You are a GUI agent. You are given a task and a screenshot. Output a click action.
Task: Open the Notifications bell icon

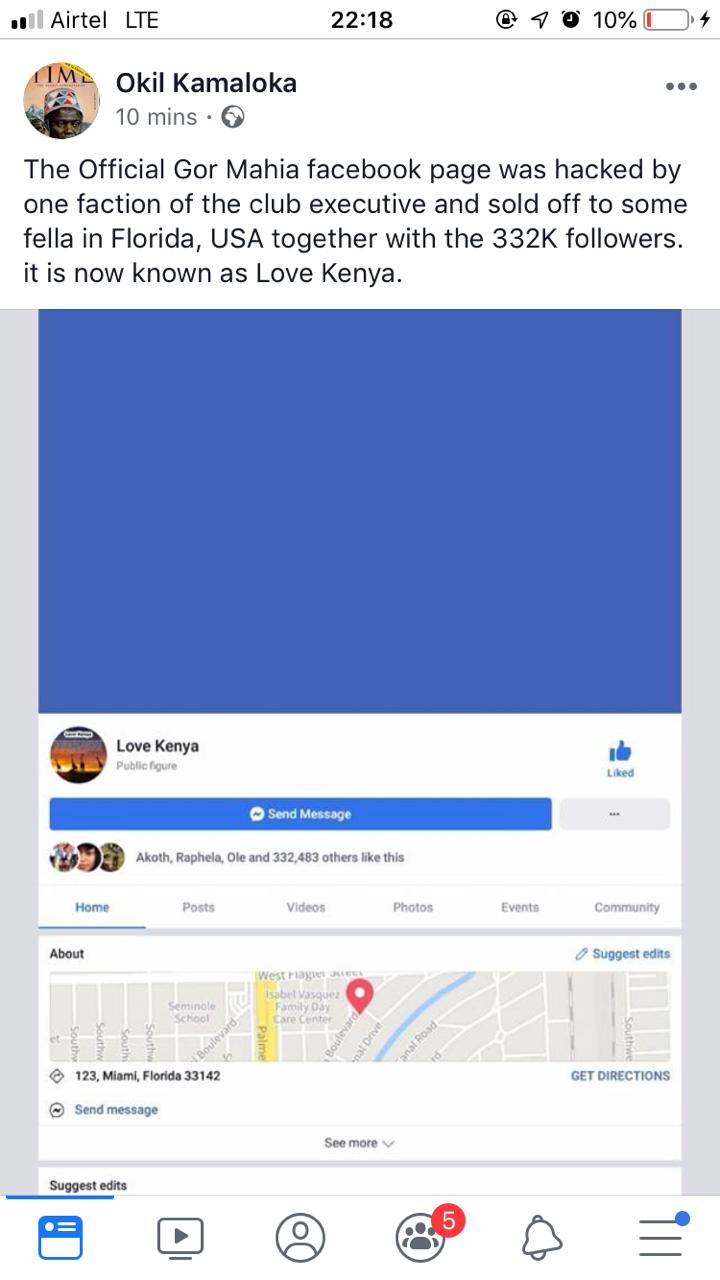(x=542, y=1238)
